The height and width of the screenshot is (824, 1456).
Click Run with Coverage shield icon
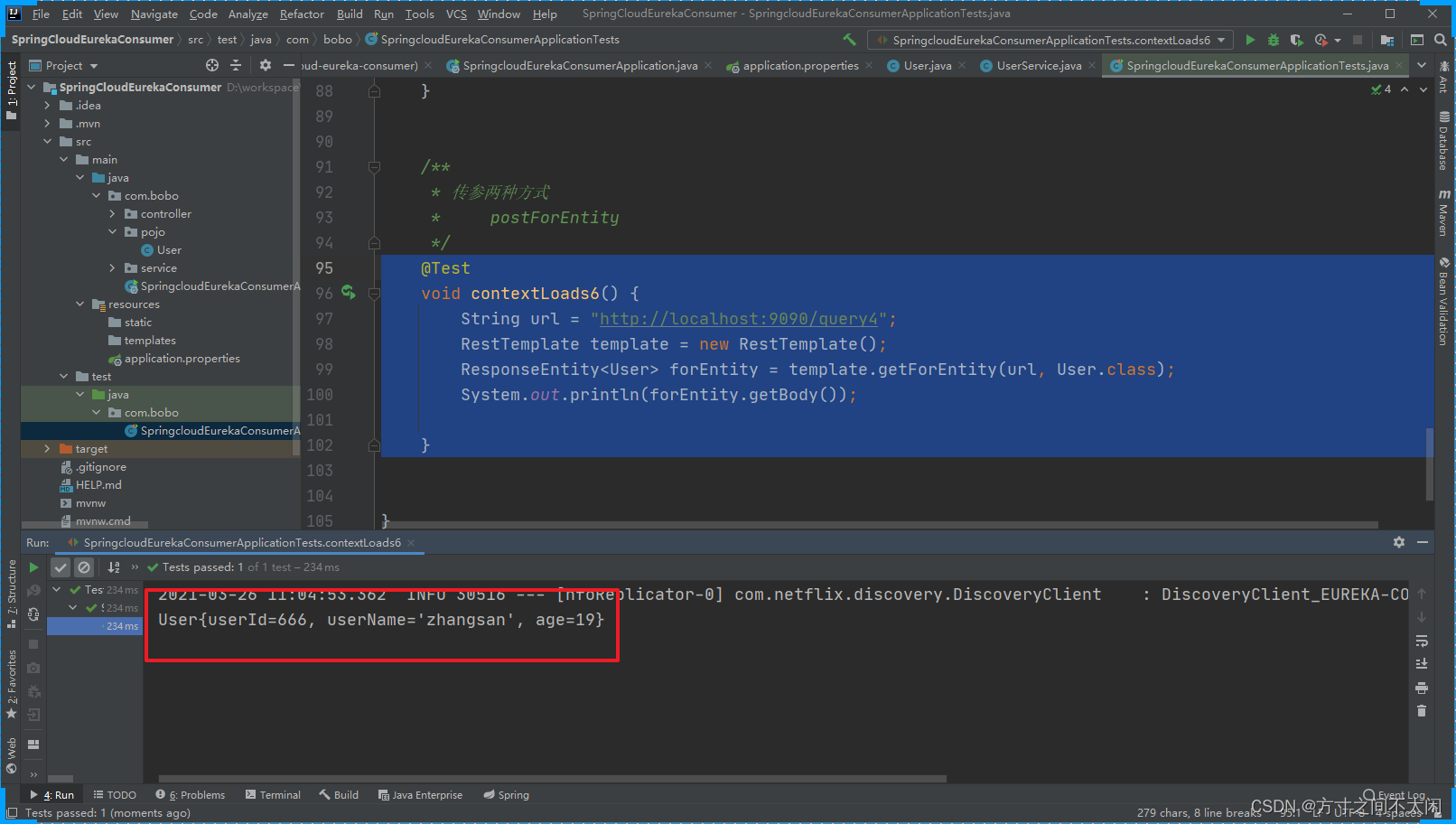click(x=1296, y=40)
